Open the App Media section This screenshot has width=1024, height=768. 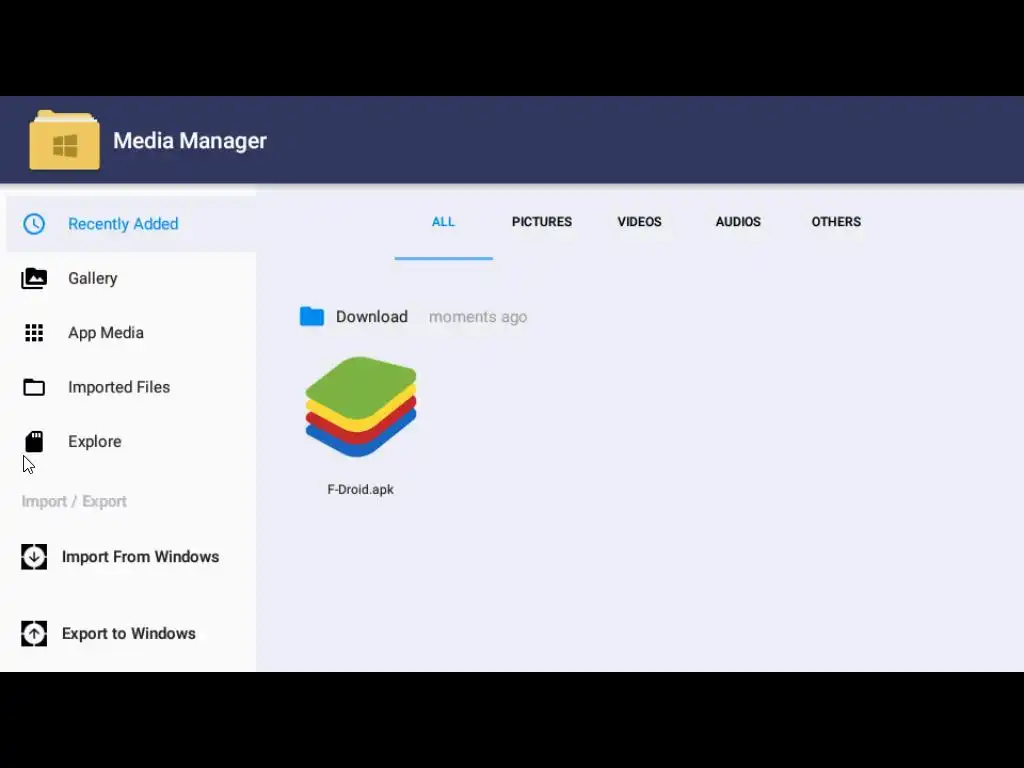(131, 333)
